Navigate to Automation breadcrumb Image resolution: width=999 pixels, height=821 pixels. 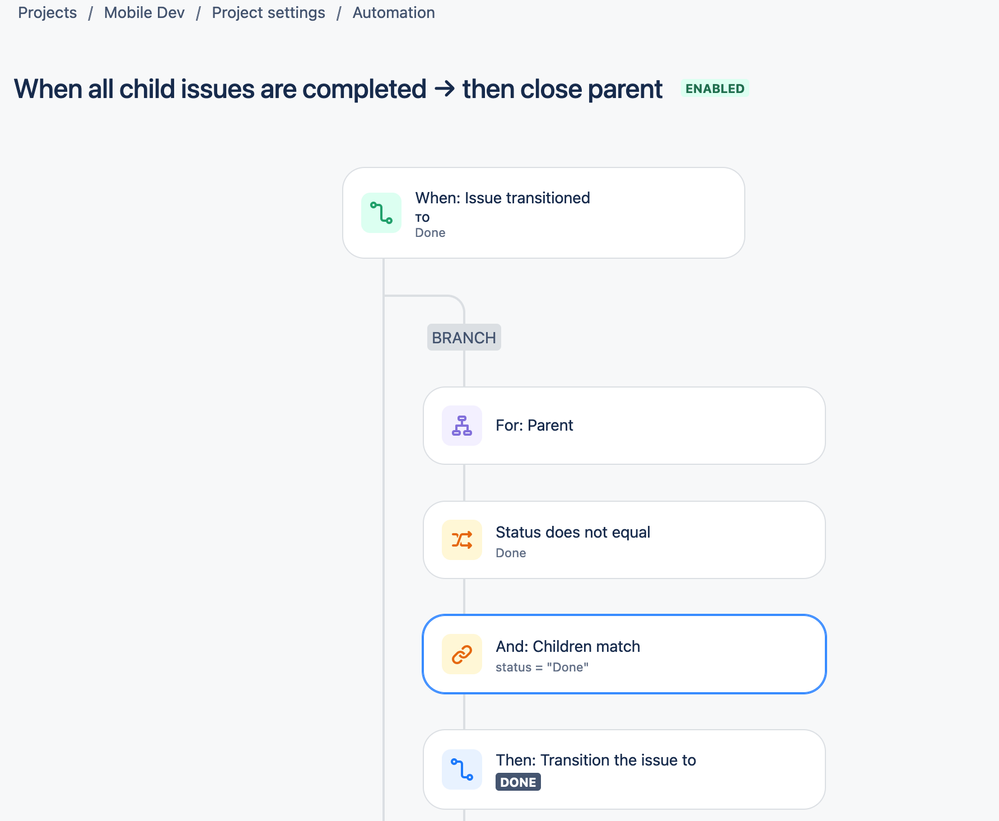[393, 13]
